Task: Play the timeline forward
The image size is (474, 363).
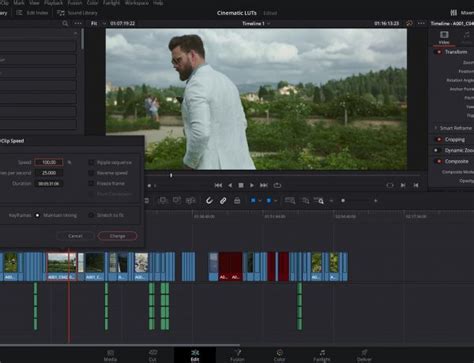Action: point(252,185)
